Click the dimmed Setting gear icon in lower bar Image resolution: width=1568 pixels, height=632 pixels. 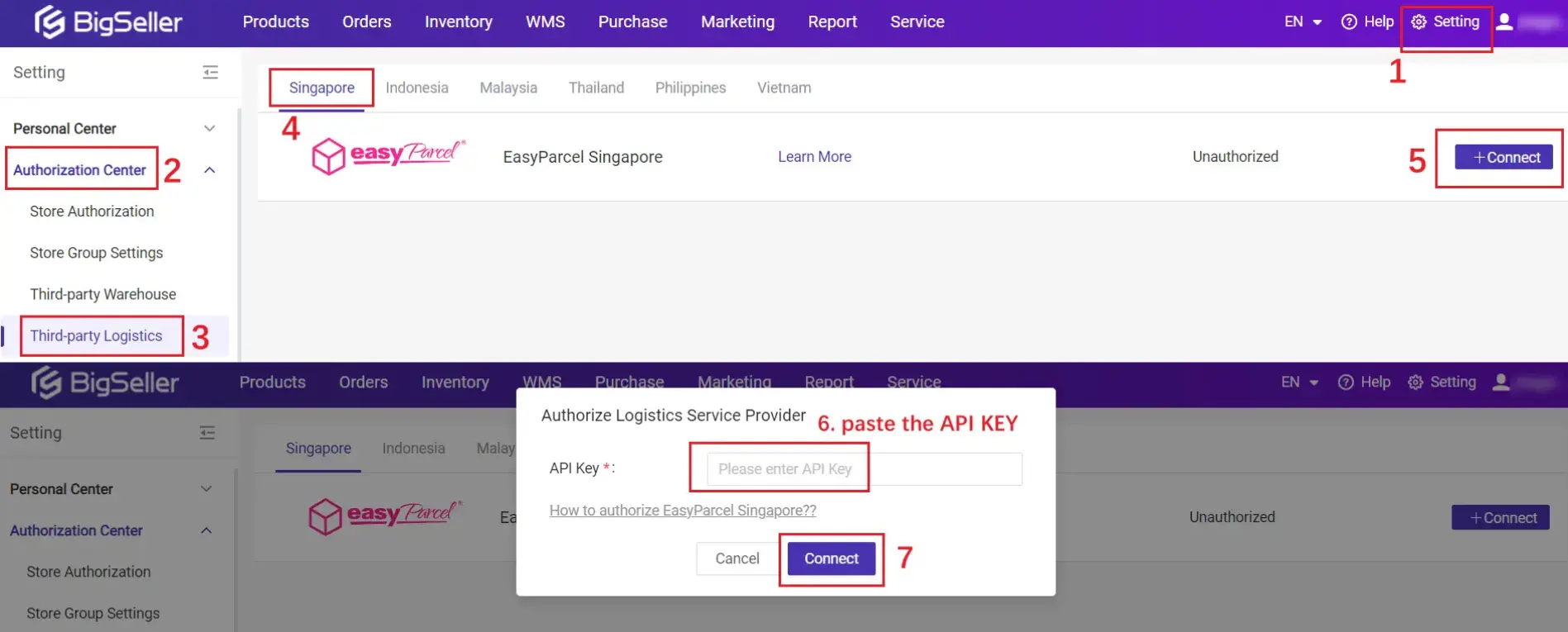[x=1415, y=383]
